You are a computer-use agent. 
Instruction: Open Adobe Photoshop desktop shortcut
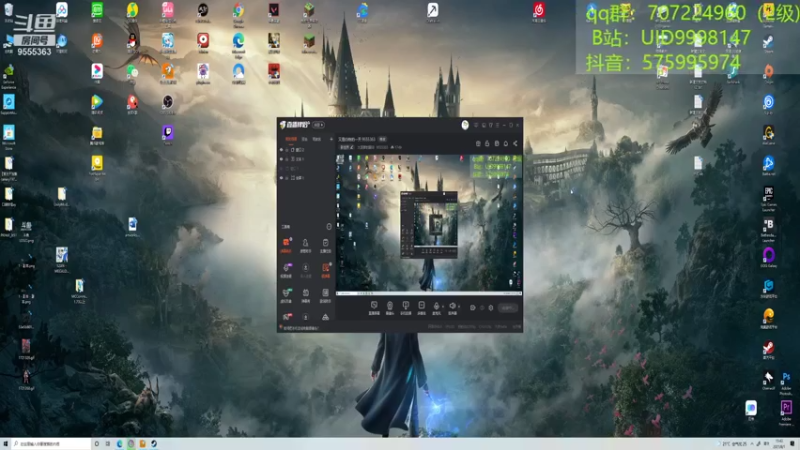coord(786,378)
